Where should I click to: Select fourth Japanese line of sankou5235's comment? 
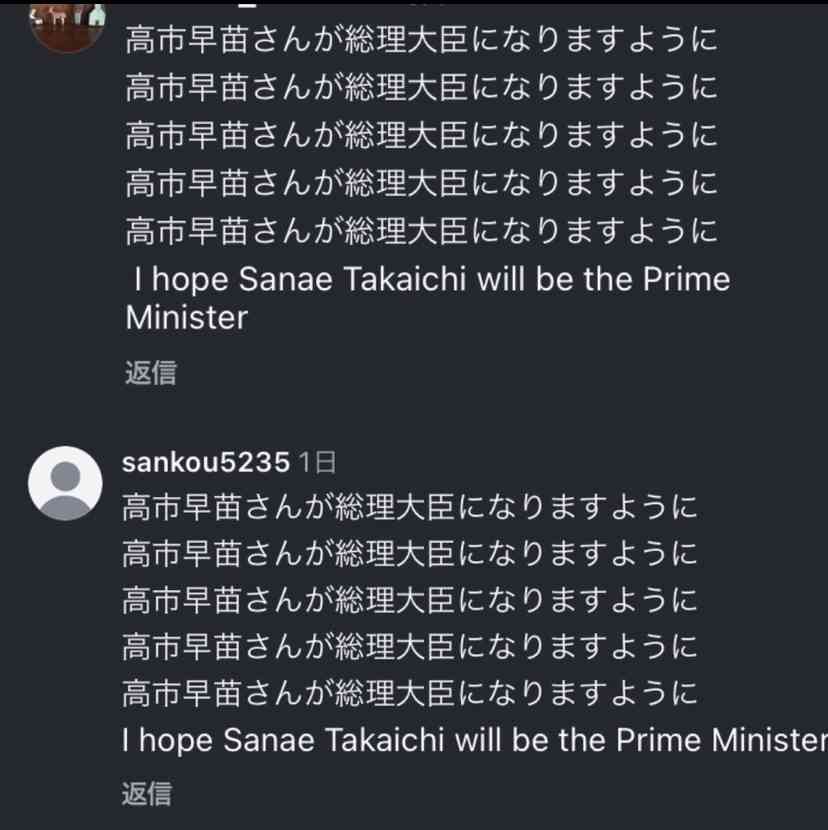tap(410, 646)
